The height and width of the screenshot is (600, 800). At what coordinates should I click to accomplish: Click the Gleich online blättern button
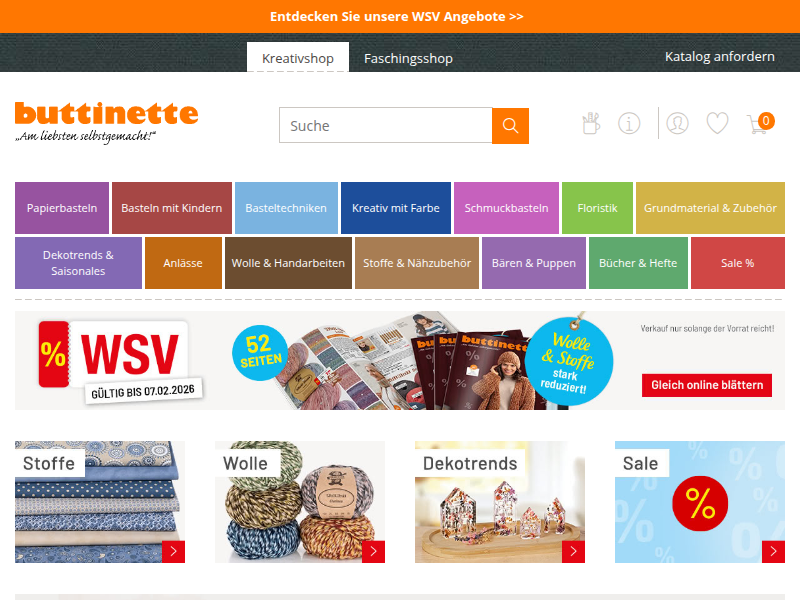707,385
